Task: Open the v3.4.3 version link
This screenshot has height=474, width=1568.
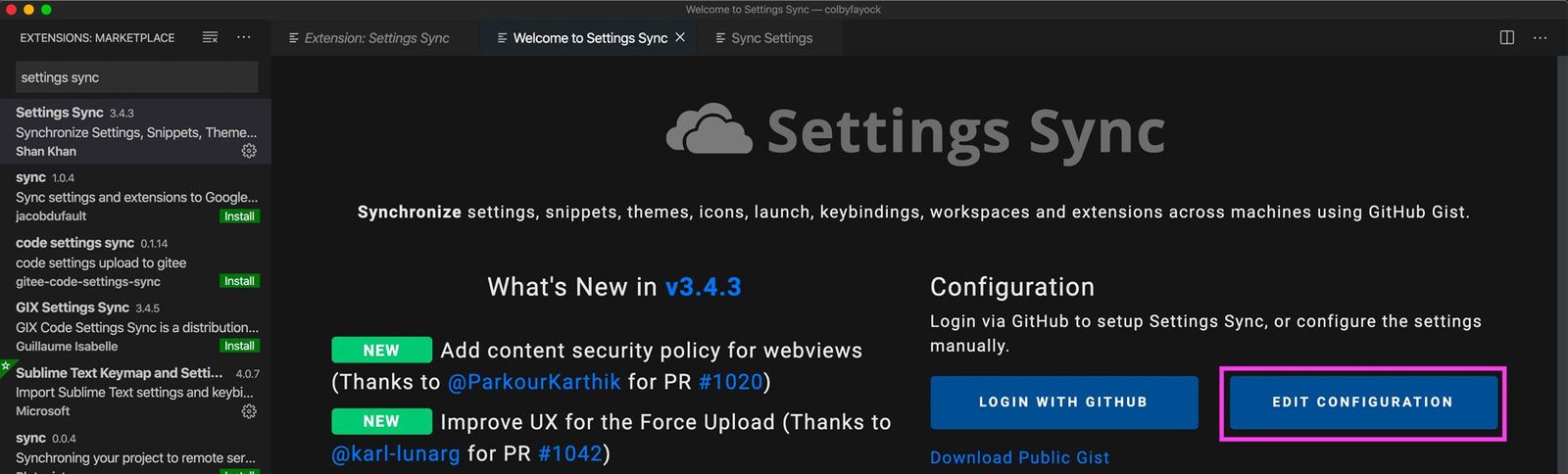Action: coord(703,287)
